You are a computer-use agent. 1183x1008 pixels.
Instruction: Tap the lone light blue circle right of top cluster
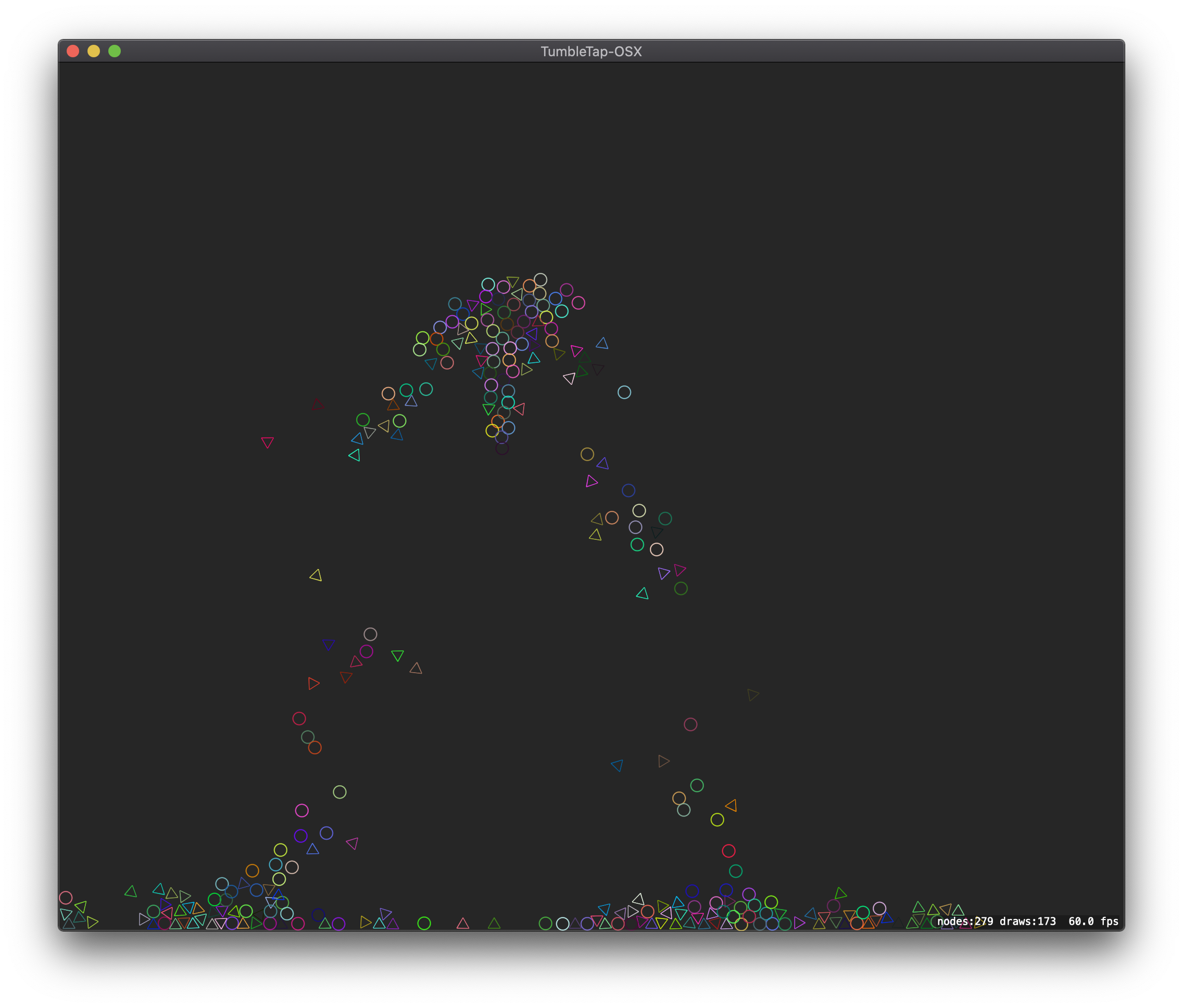[x=624, y=392]
